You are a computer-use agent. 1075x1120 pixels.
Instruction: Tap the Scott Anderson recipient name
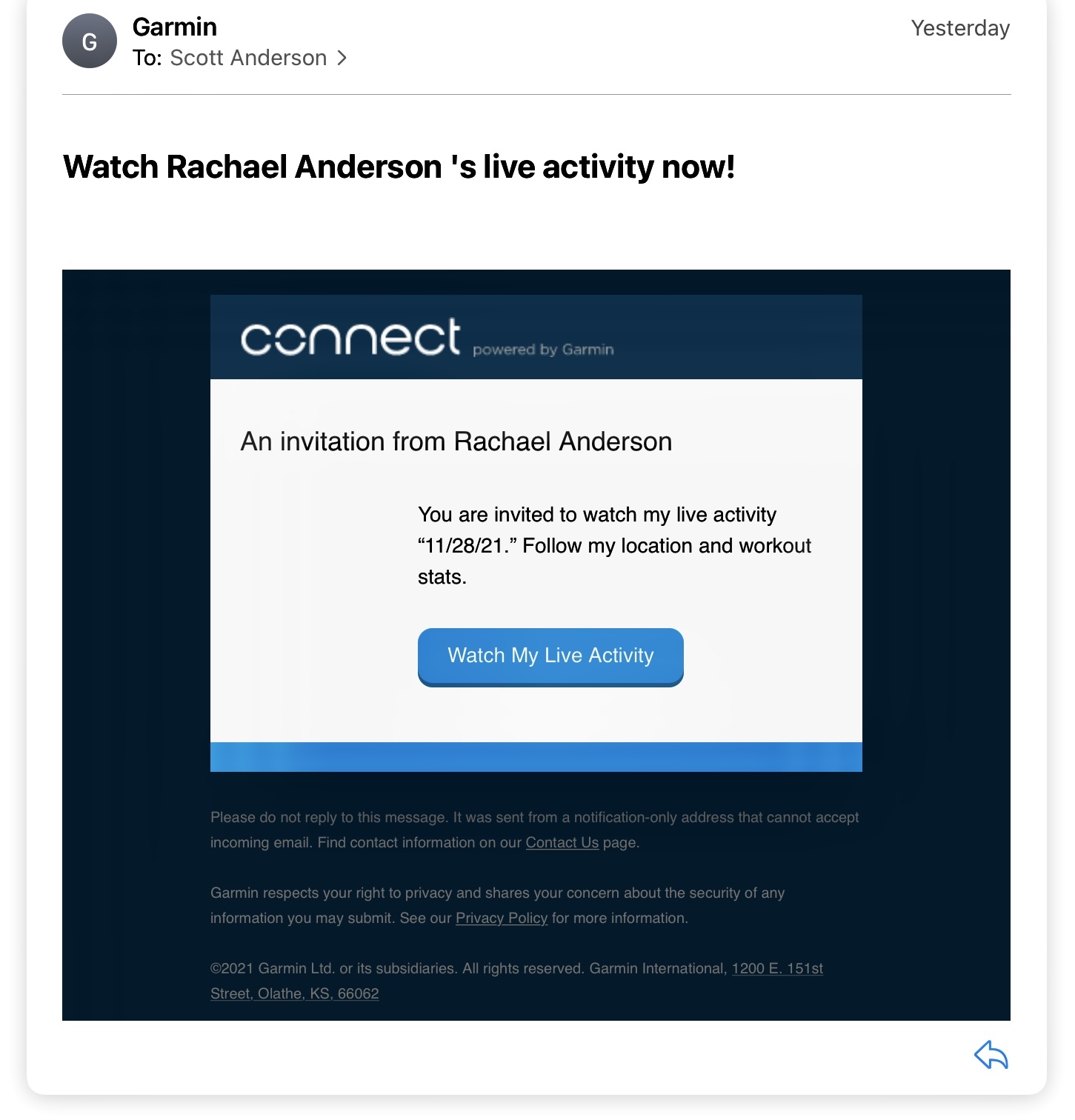248,58
